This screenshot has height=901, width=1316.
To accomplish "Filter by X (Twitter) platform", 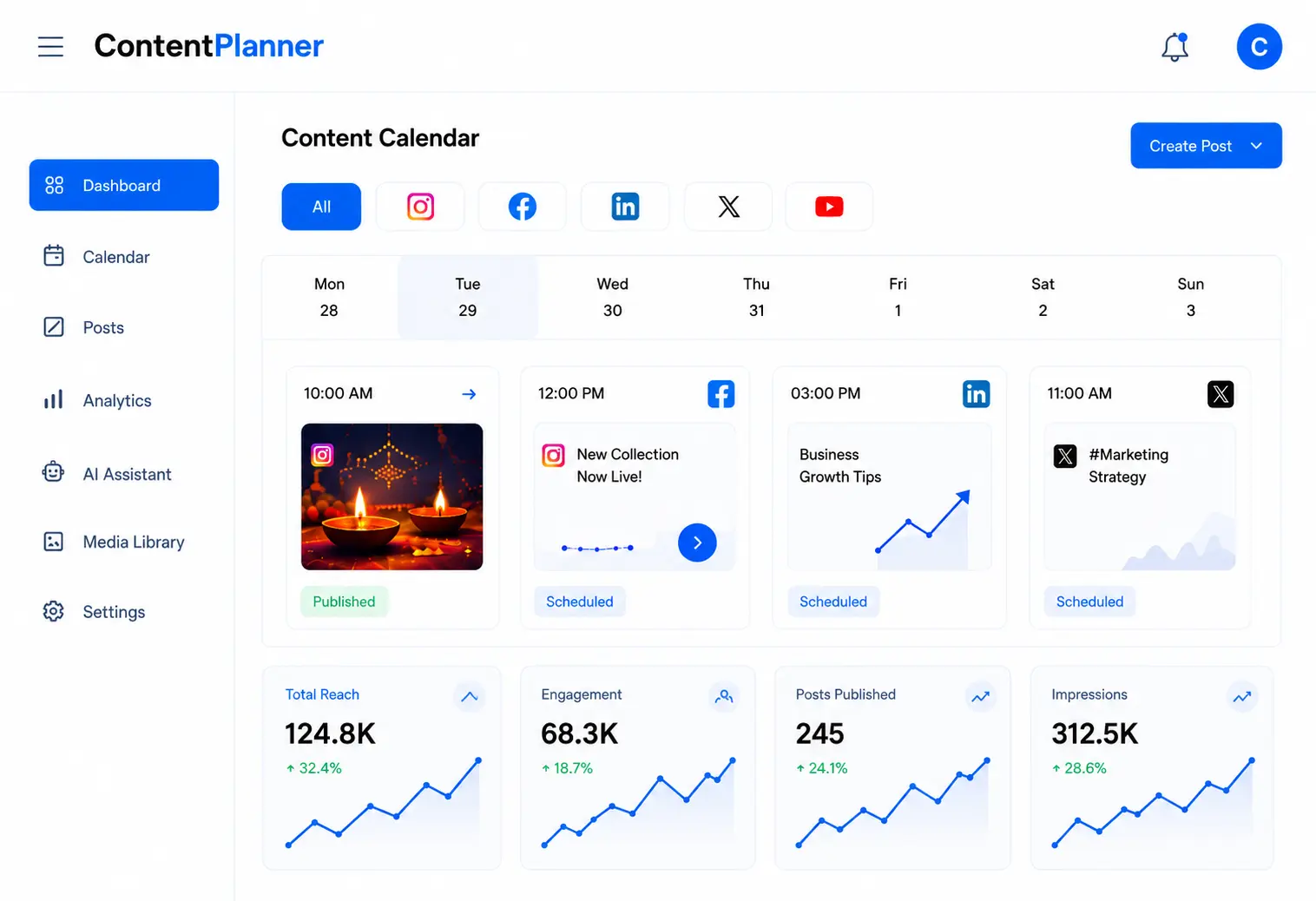I will [x=728, y=207].
